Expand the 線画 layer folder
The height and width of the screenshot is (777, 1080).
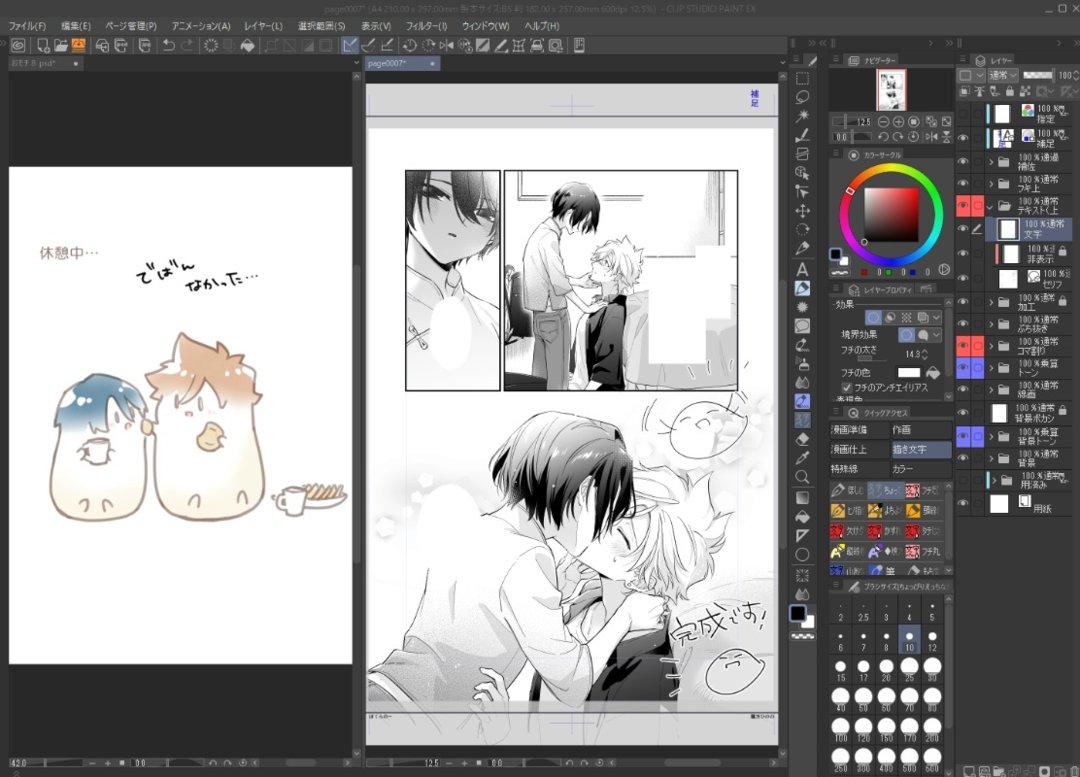coord(992,390)
